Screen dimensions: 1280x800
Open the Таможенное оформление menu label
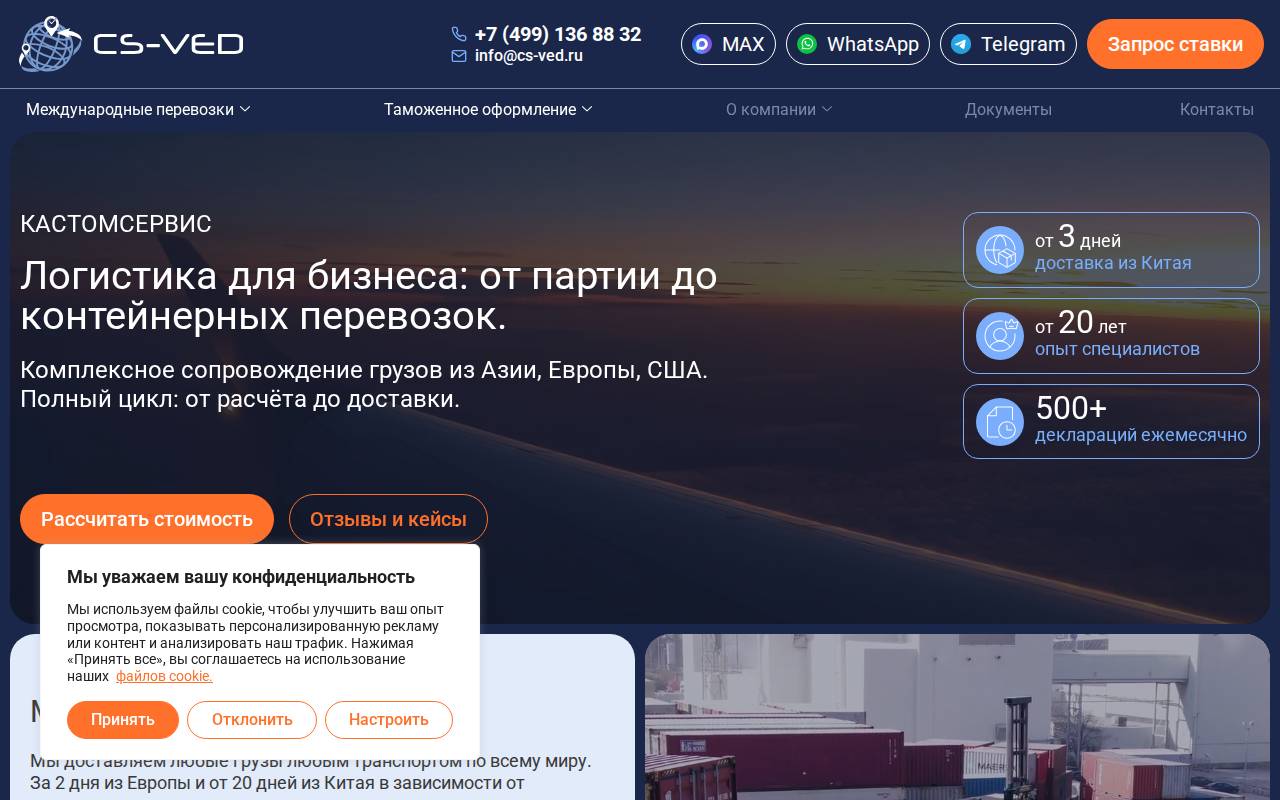point(480,109)
